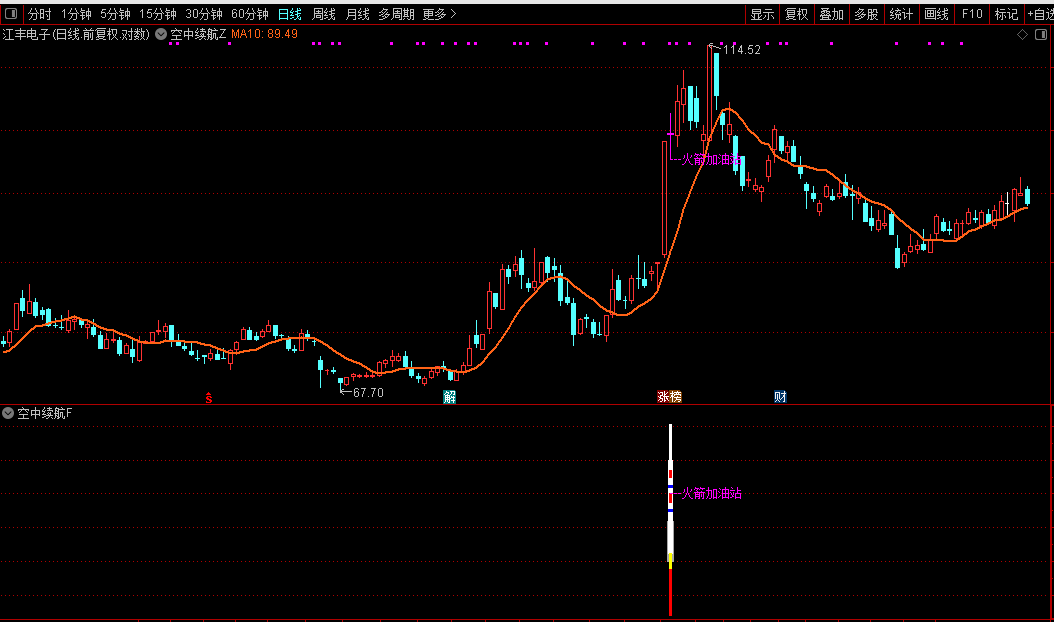Open the 空中续航Z indicator dropdown arrow
Screen dimensions: 1054x622
tap(161, 34)
